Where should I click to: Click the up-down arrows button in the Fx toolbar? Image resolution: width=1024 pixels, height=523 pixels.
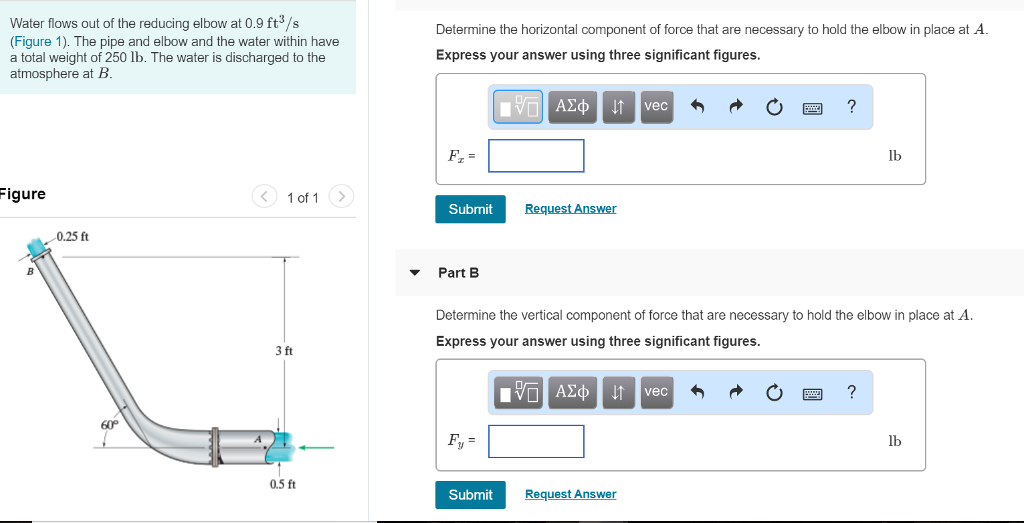point(619,106)
